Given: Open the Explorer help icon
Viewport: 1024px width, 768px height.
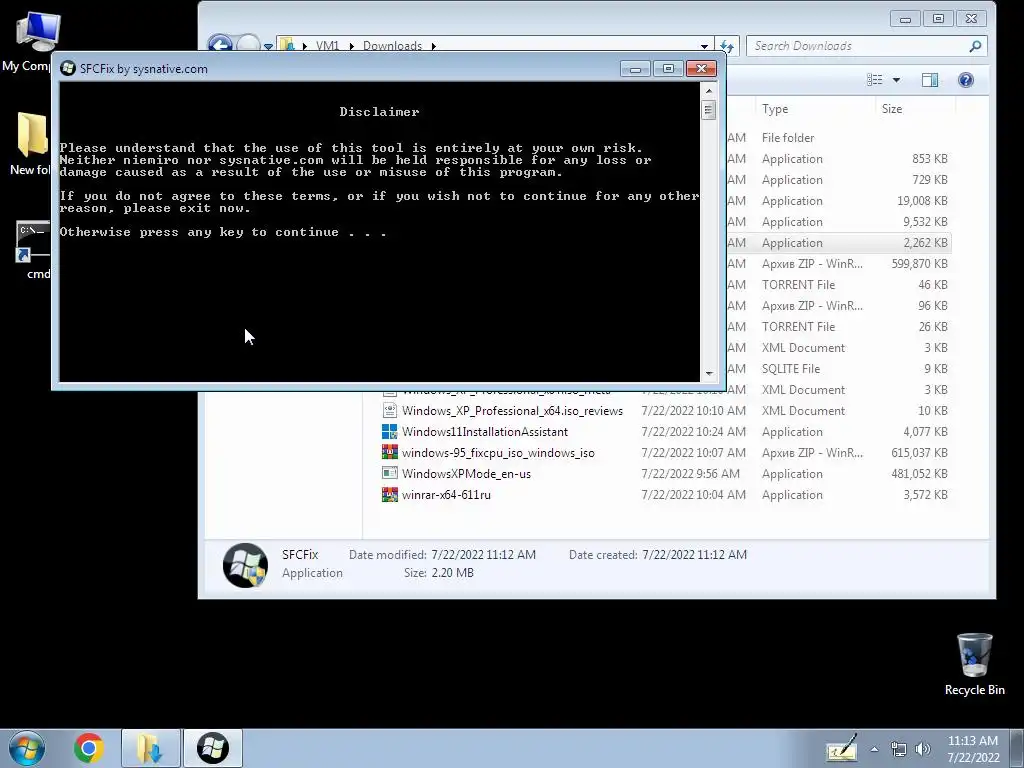Looking at the screenshot, I should [965, 80].
